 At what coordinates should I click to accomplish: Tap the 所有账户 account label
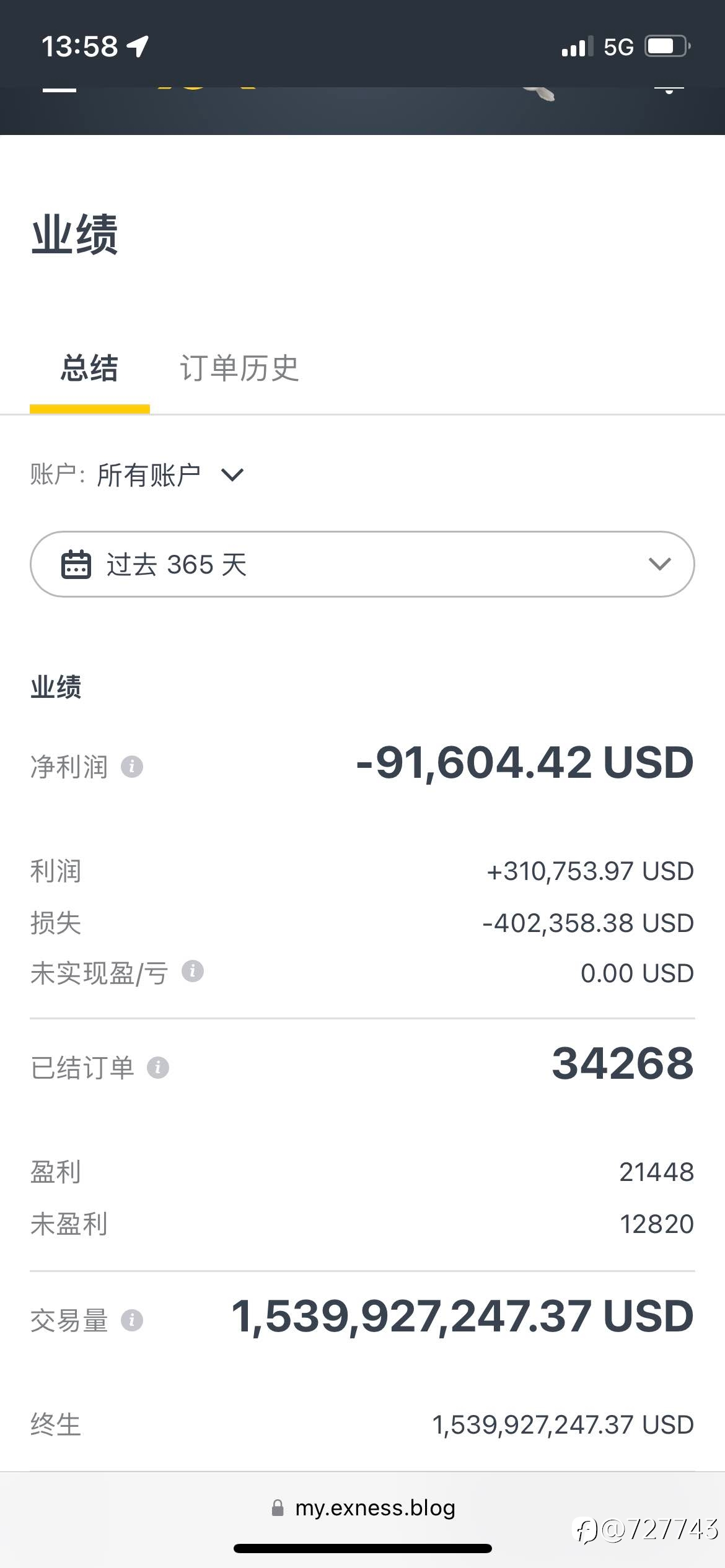pyautogui.click(x=149, y=475)
